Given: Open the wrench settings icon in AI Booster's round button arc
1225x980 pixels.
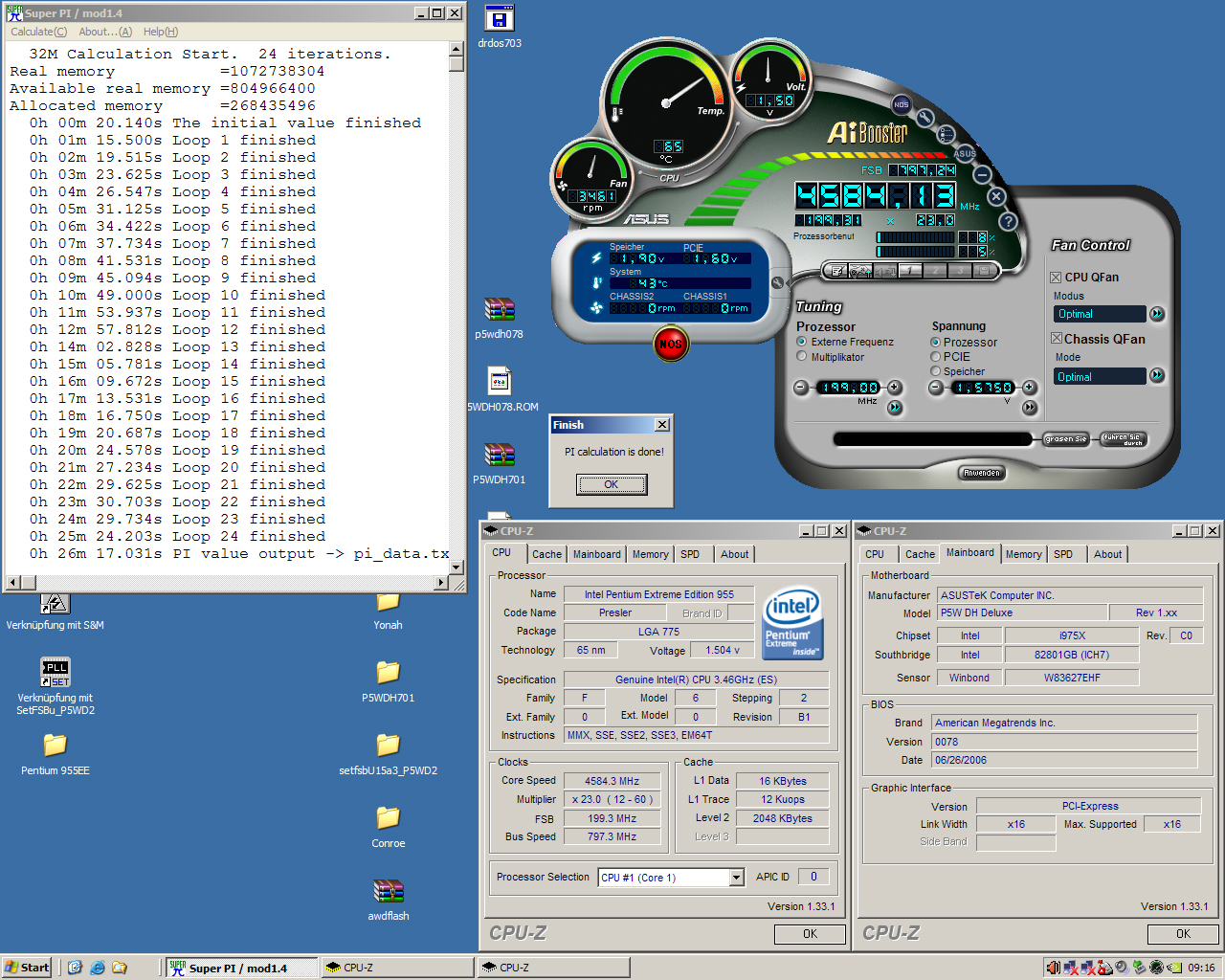Looking at the screenshot, I should tap(925, 119).
